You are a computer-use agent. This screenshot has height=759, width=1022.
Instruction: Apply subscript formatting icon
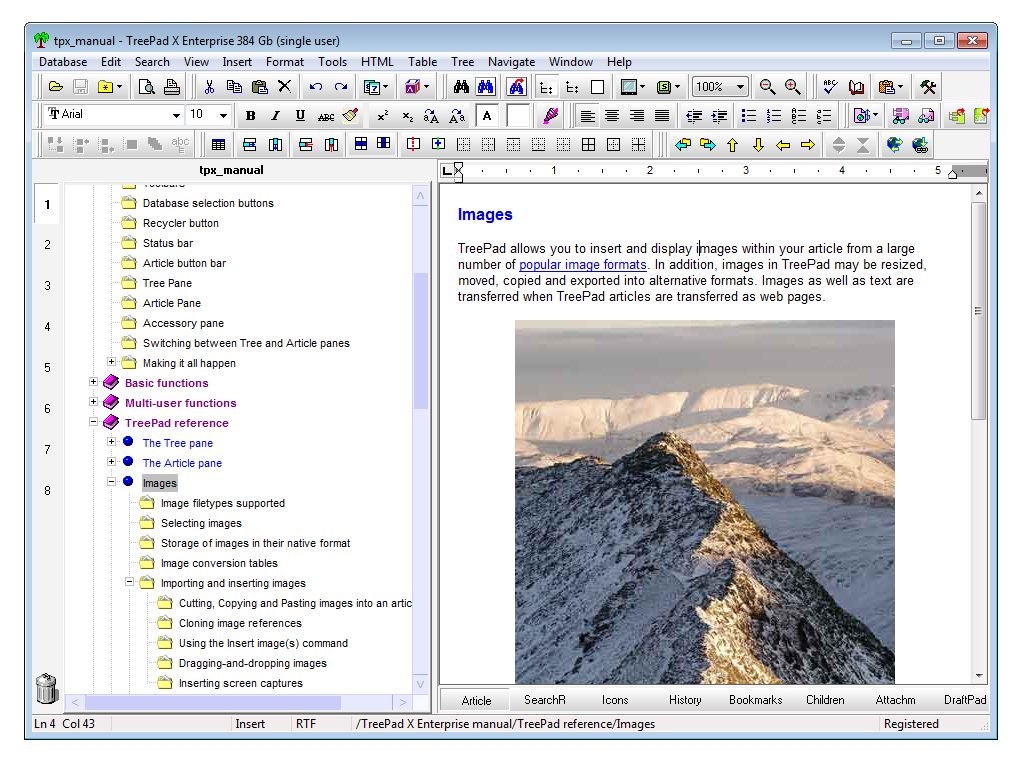point(407,116)
